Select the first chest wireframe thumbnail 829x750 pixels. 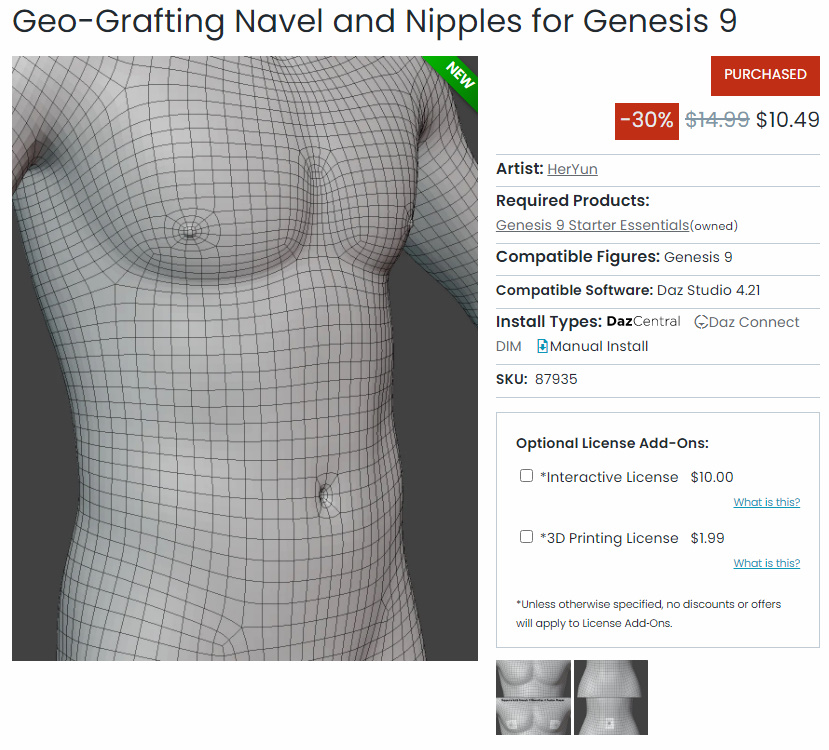click(x=533, y=697)
